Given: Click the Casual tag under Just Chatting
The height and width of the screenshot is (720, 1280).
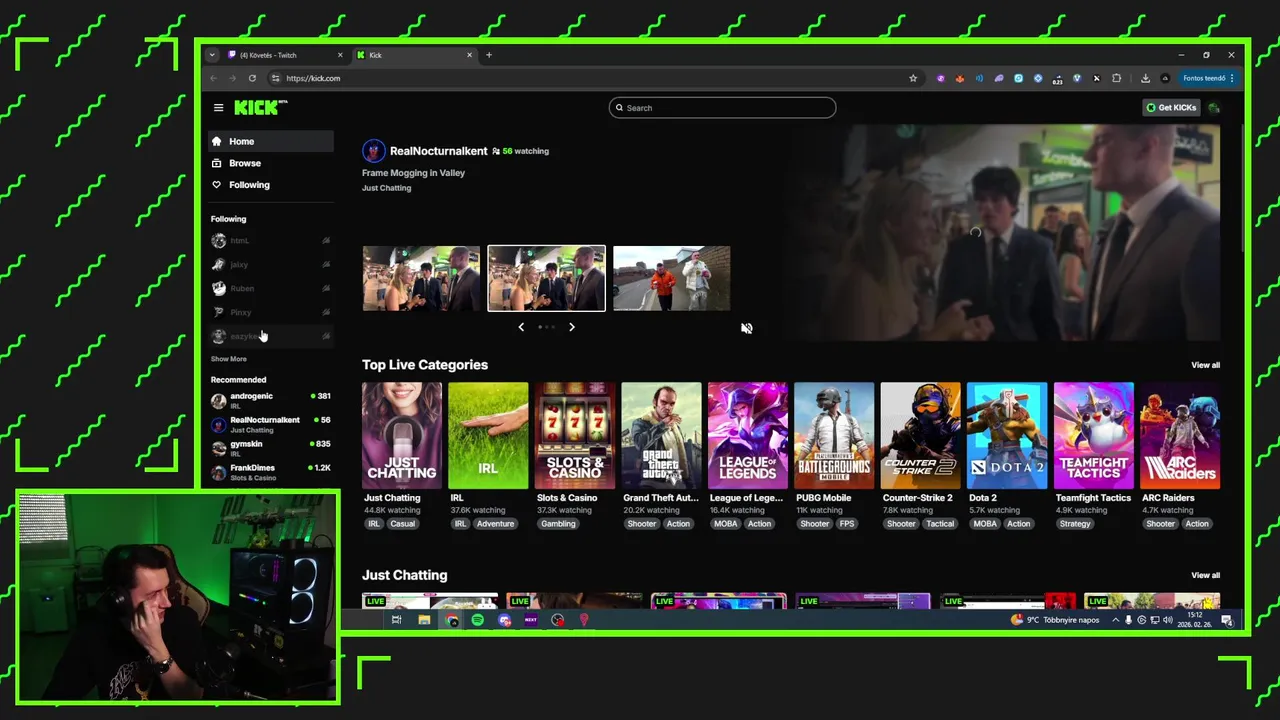Looking at the screenshot, I should 403,524.
